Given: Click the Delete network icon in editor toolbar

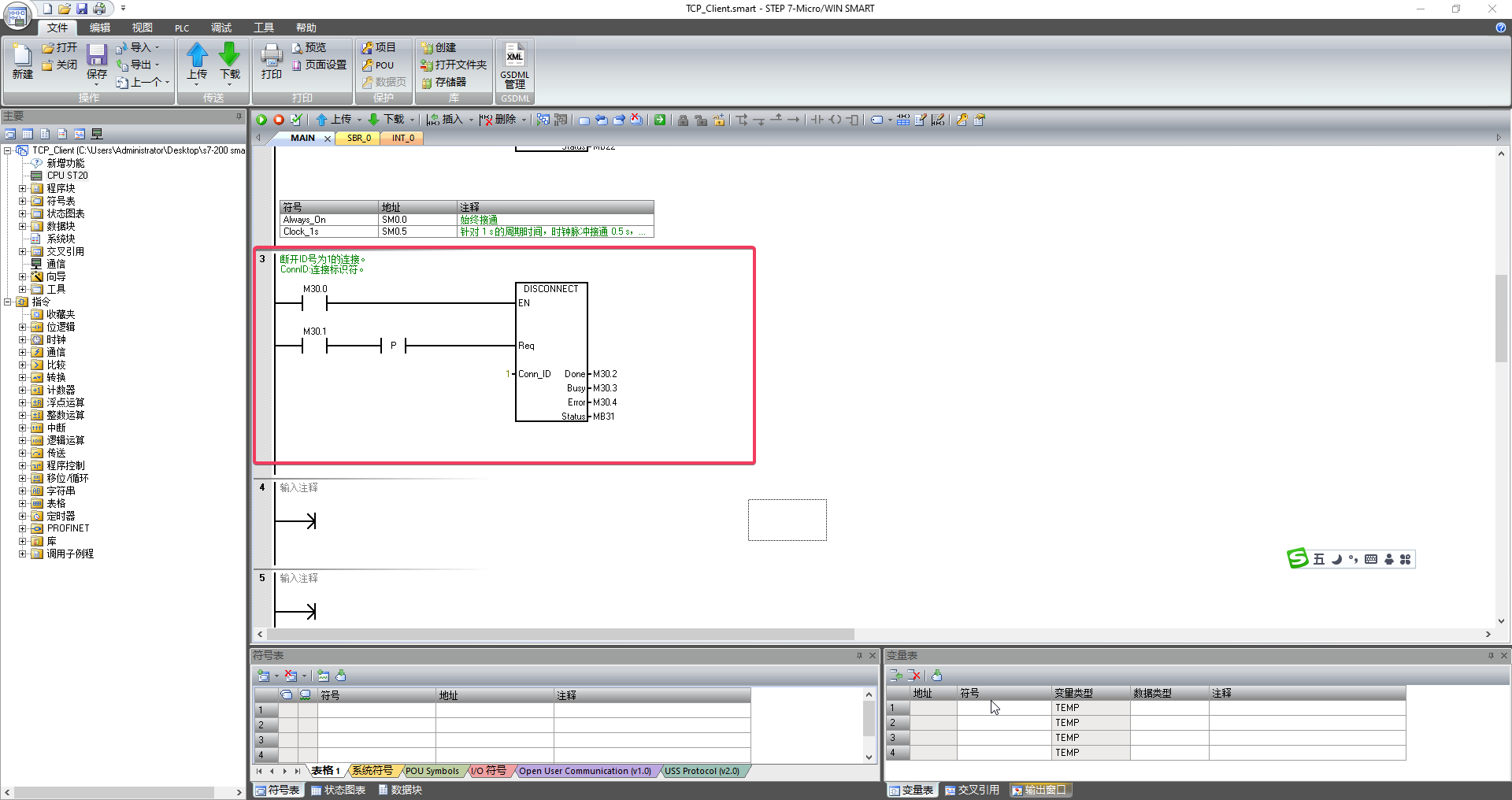Looking at the screenshot, I should [486, 120].
